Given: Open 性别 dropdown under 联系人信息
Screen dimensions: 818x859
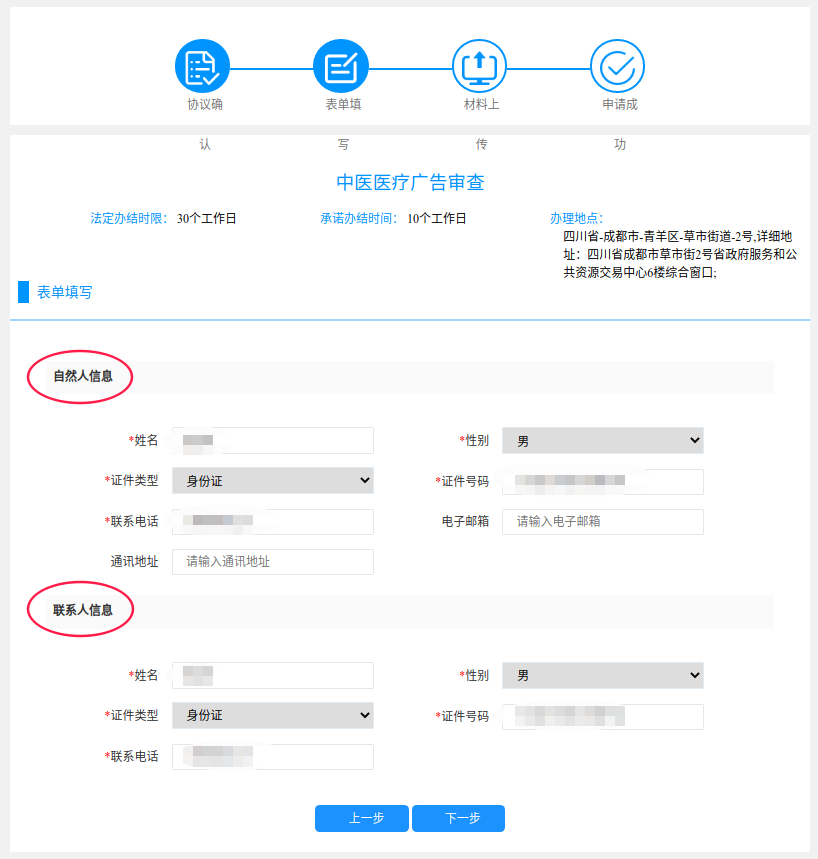Looking at the screenshot, I should point(602,676).
